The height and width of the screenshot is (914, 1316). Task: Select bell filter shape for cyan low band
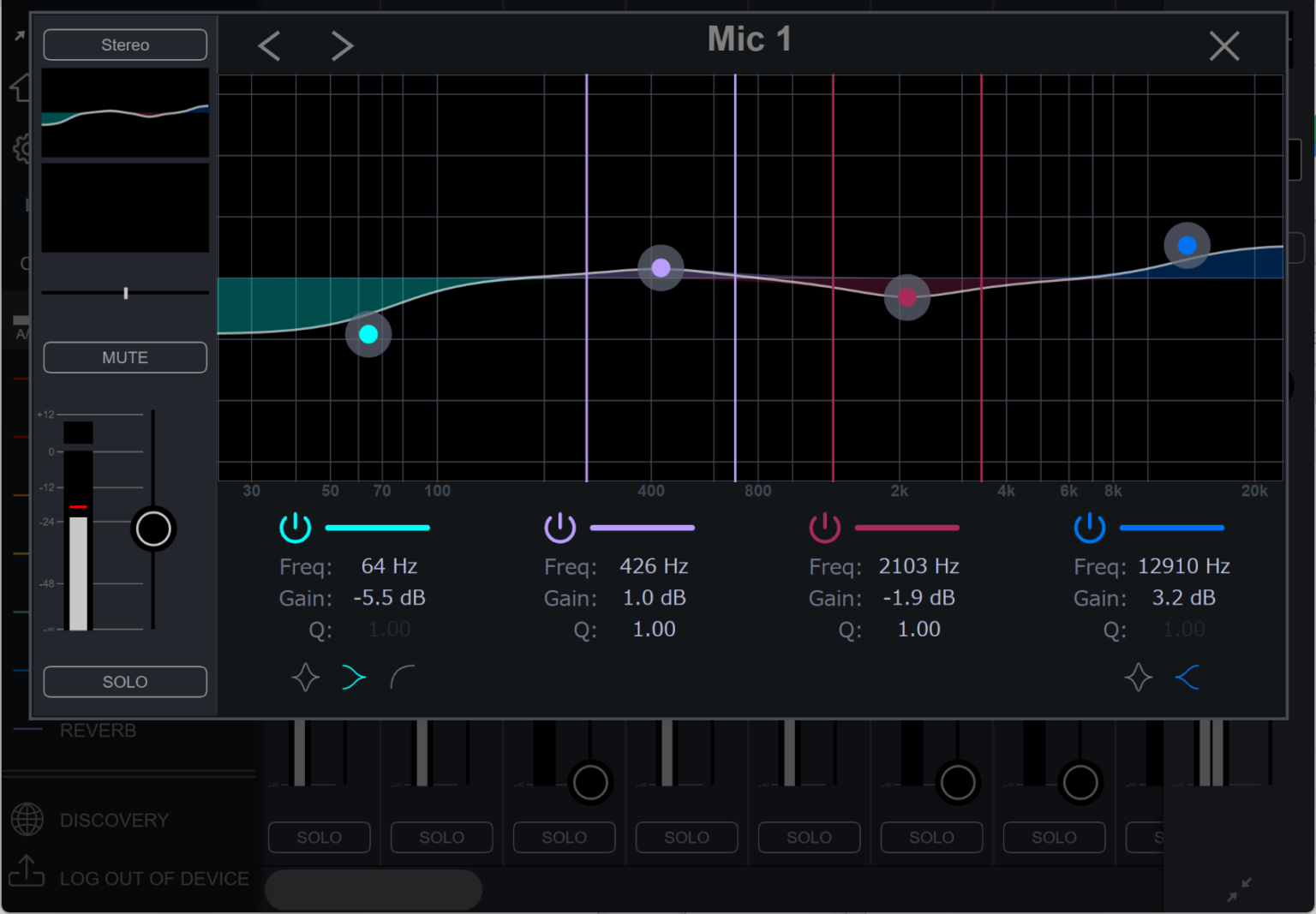[305, 678]
